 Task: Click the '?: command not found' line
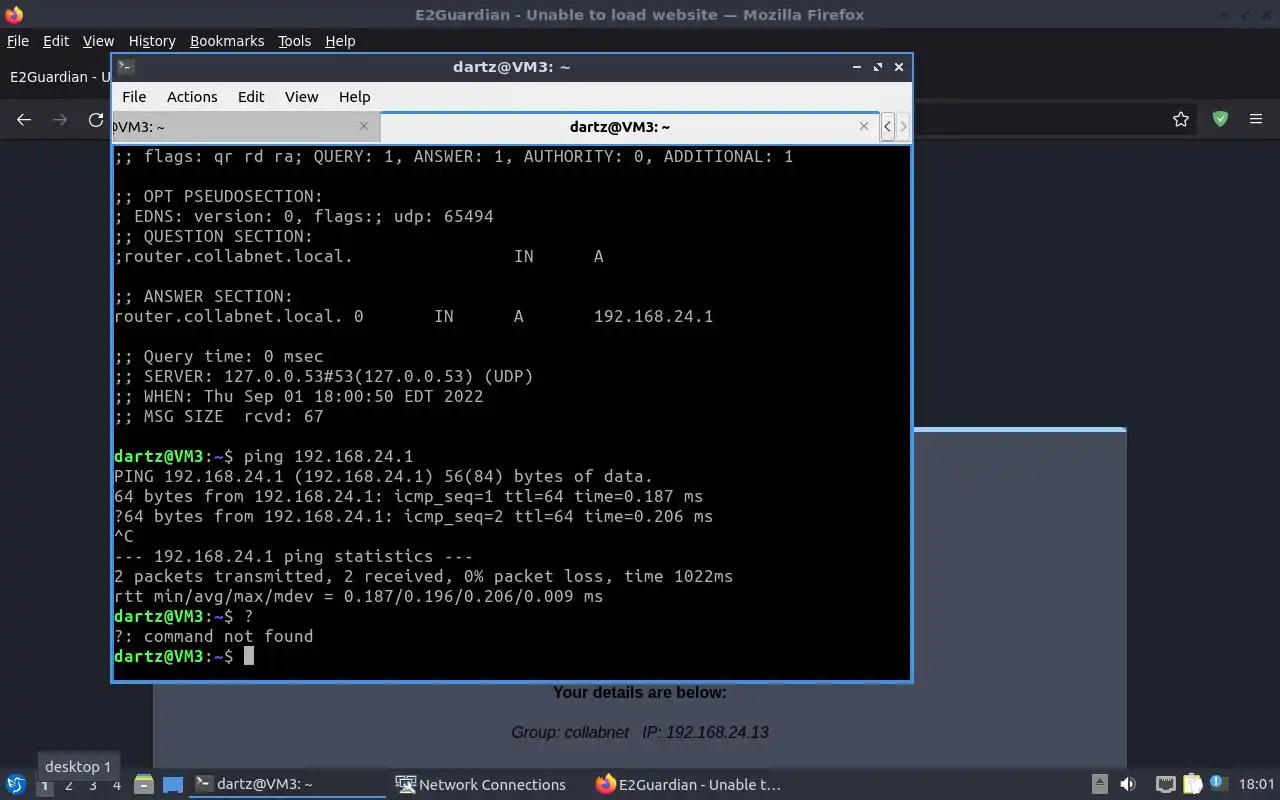[x=213, y=636]
